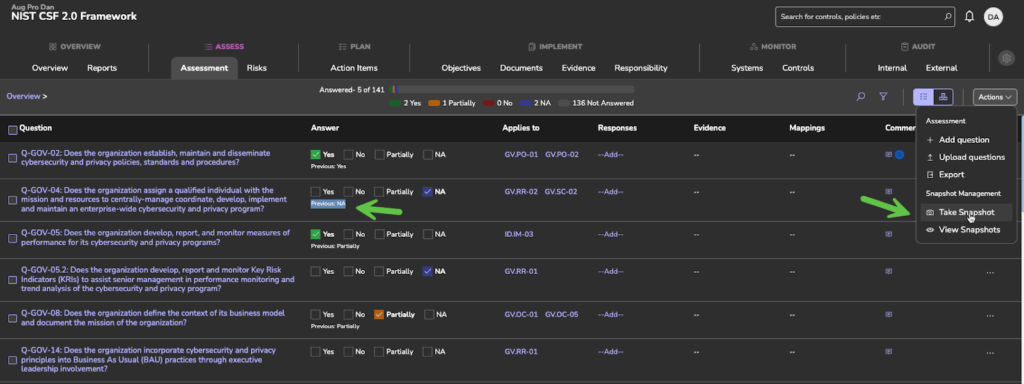Screen dimensions: 1024x384
Task: Tick Yes checkbox for Q-GOV-02
Action: 315,155
